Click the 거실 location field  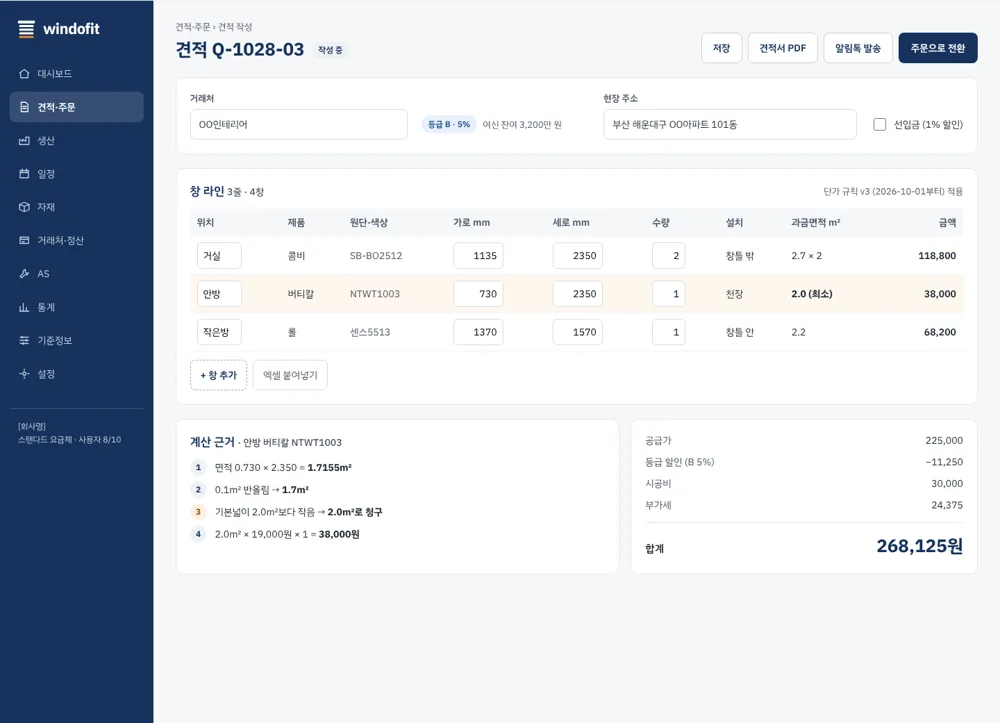(x=219, y=256)
